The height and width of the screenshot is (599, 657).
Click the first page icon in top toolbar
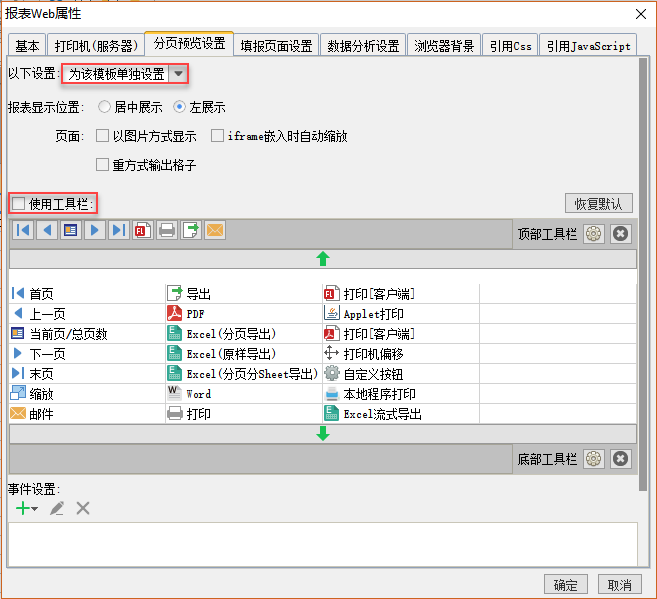click(x=23, y=230)
